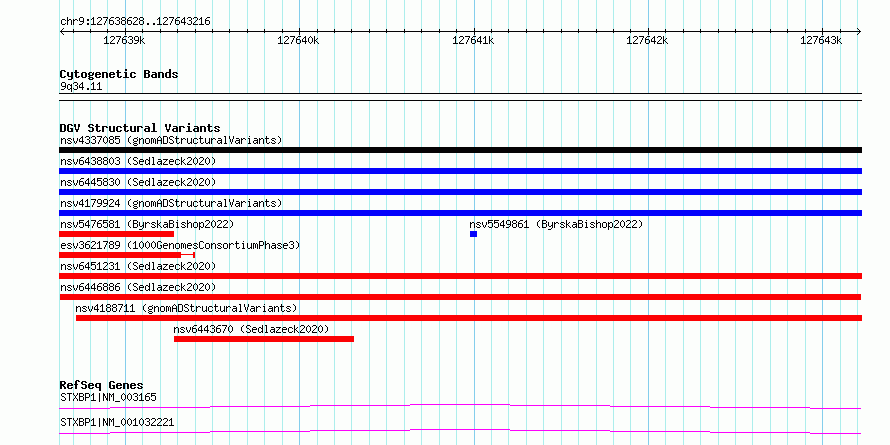This screenshot has width=890, height=445.
Task: Select the blue bar under nsv4179924
Action: point(460,213)
